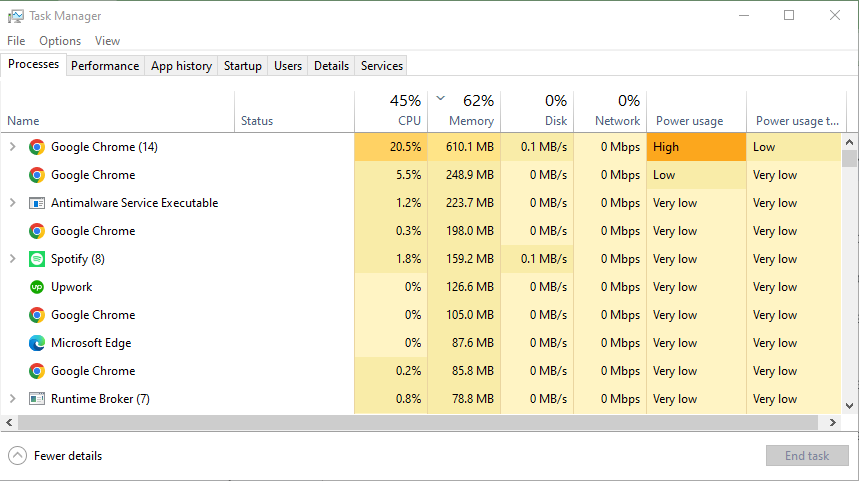The height and width of the screenshot is (481, 859).
Task: Open the Options menu
Action: pyautogui.click(x=60, y=41)
